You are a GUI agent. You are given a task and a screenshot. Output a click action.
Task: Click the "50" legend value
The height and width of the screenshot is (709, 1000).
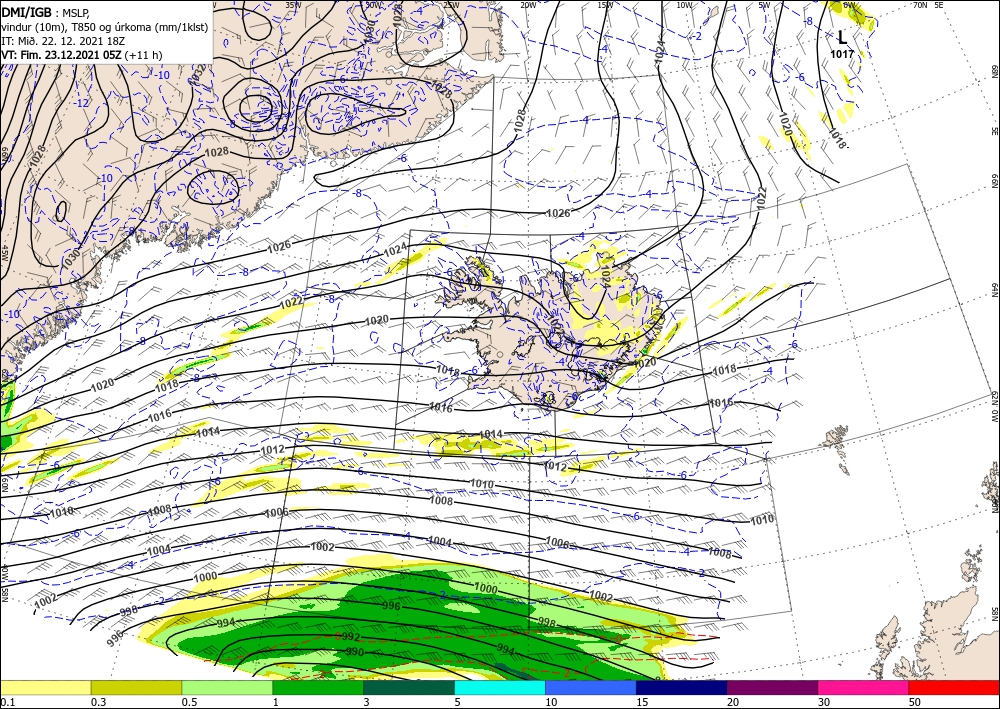915,702
